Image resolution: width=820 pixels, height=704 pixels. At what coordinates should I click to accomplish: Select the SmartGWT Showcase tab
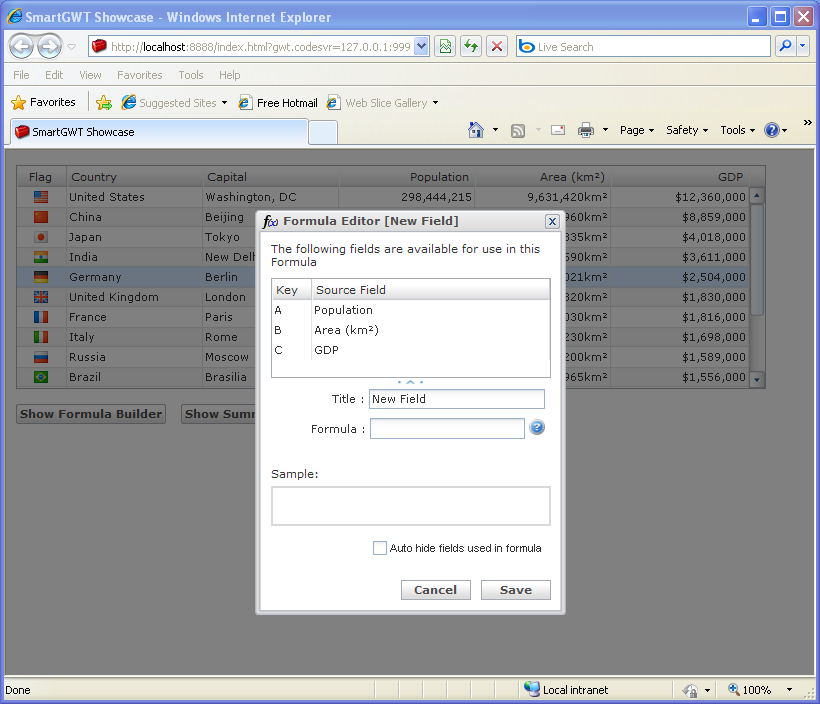pos(159,132)
